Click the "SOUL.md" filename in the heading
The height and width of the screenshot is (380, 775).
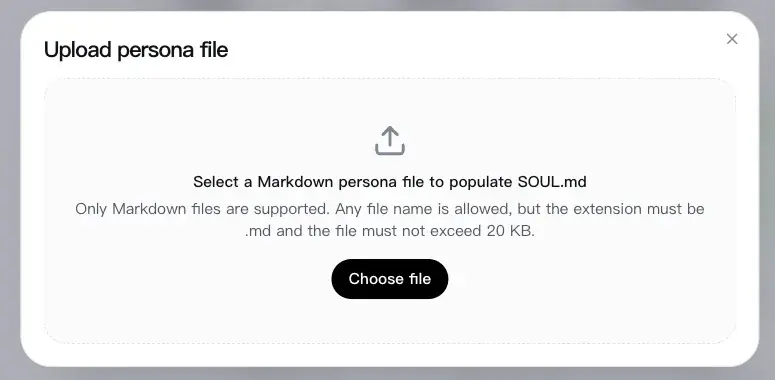tap(552, 182)
